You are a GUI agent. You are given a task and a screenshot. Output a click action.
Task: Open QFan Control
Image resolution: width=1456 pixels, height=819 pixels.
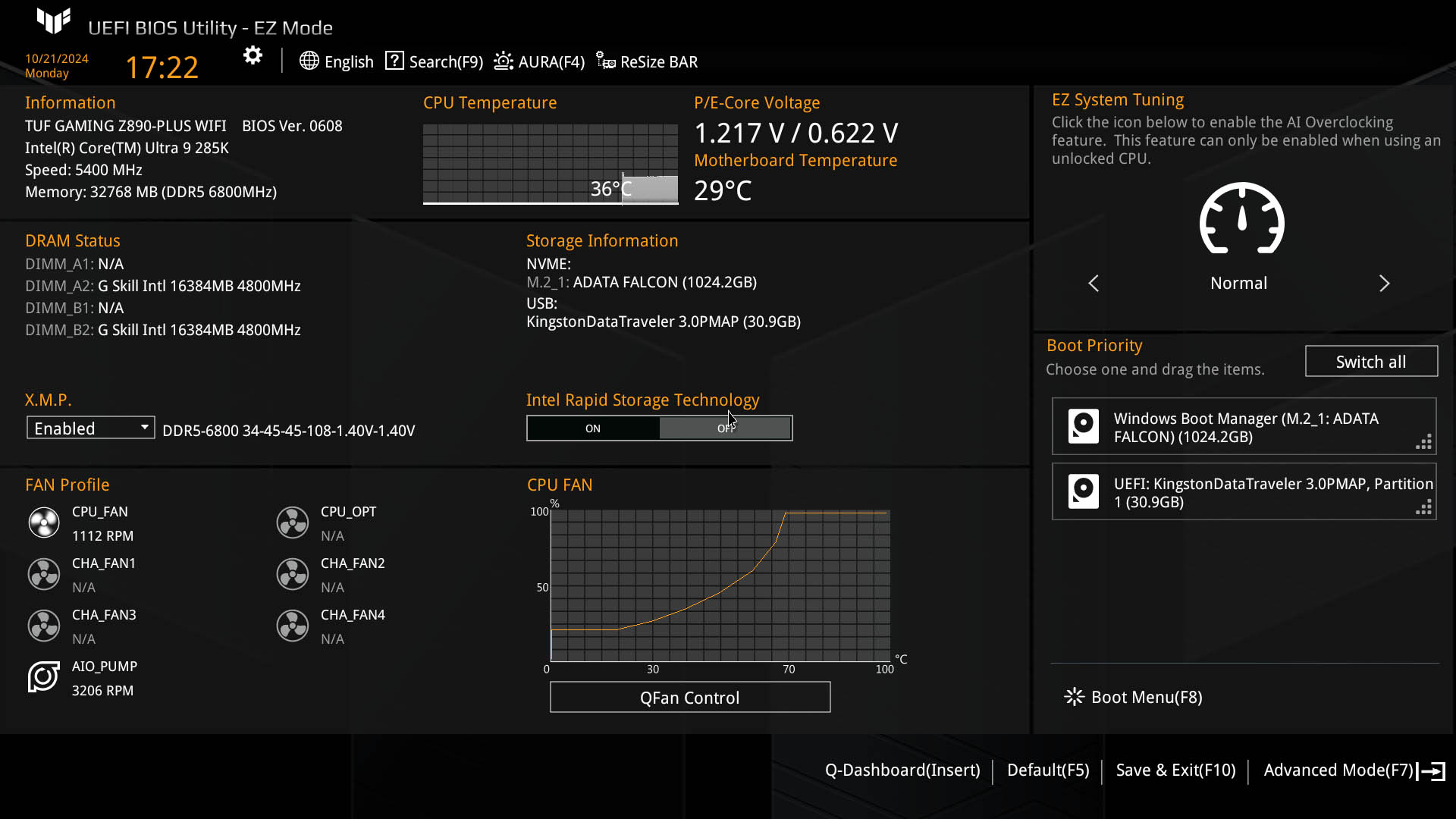pyautogui.click(x=690, y=698)
